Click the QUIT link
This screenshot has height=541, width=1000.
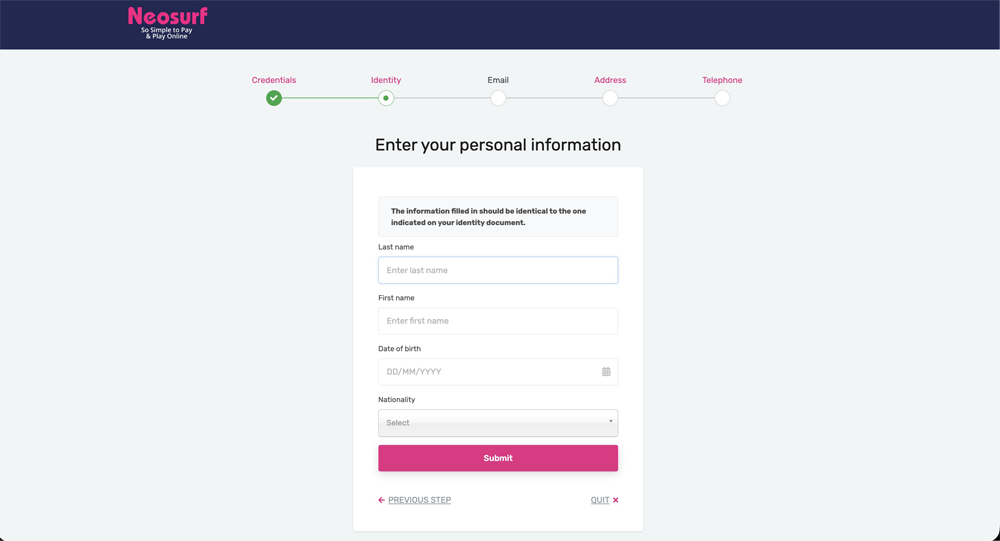click(599, 500)
